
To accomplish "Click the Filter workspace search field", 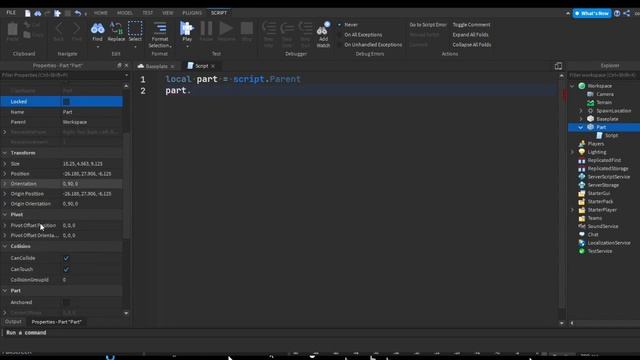I will coord(603,75).
